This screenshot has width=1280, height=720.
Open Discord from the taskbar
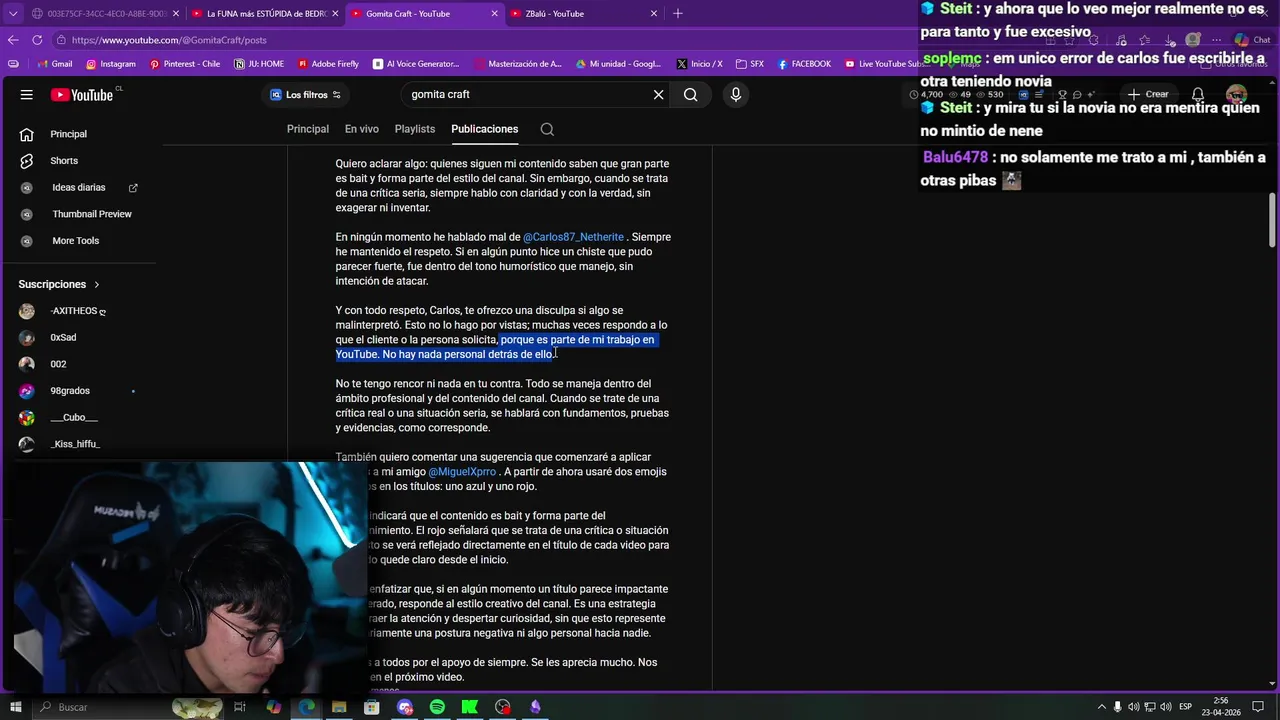coord(404,707)
